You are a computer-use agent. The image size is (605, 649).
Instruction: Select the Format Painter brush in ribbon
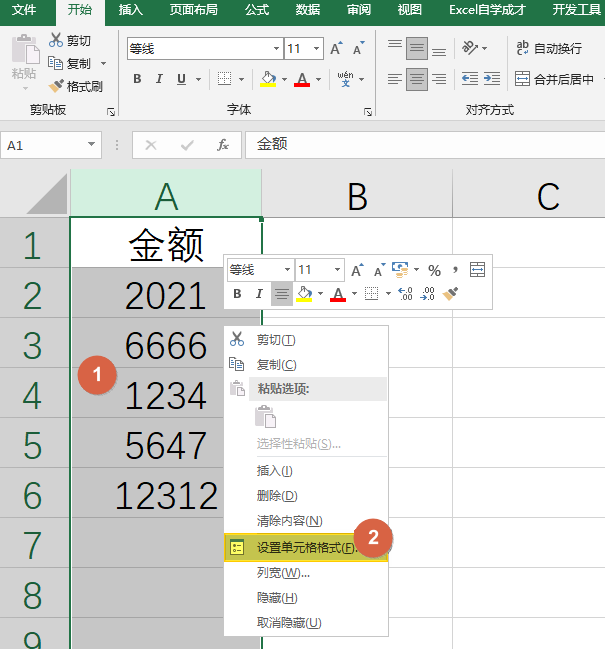[56, 86]
